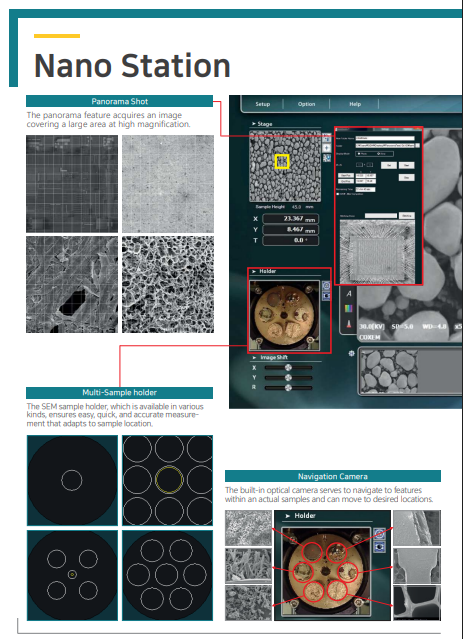Collapse the Image Shift panel arrow
The width and height of the screenshot is (463, 639).
pos(254,357)
